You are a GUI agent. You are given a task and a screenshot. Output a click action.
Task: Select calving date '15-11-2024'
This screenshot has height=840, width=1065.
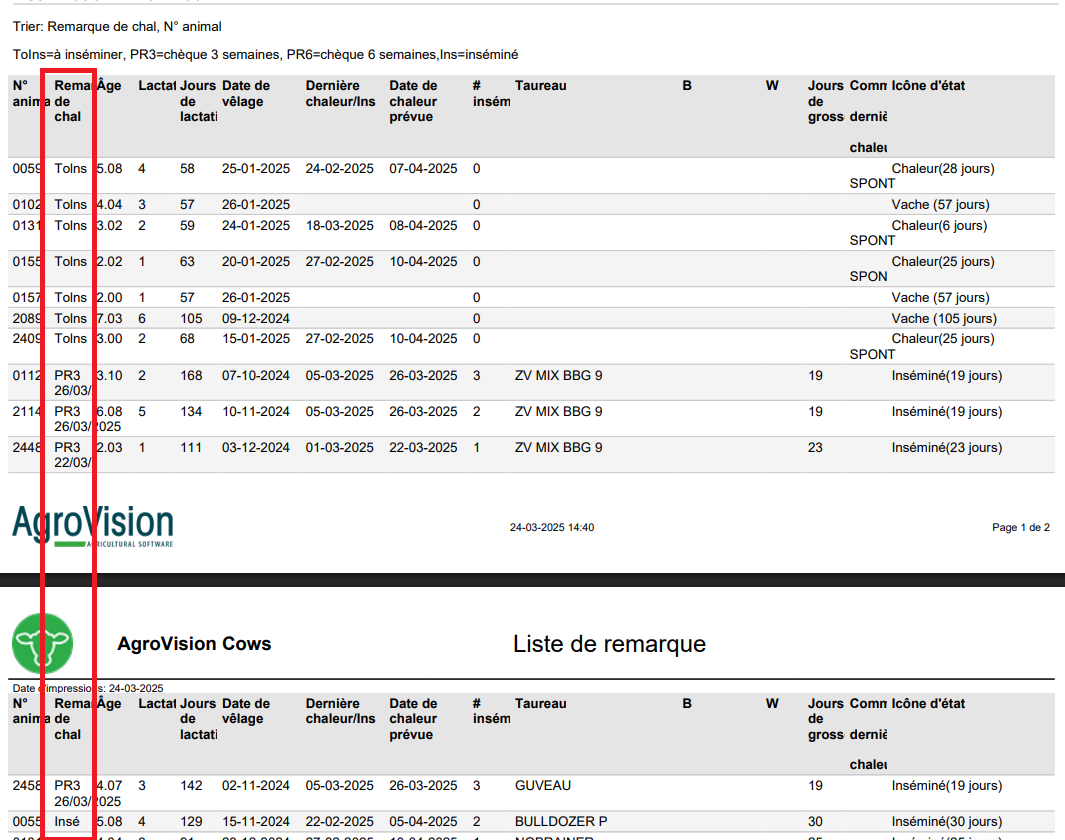[255, 822]
